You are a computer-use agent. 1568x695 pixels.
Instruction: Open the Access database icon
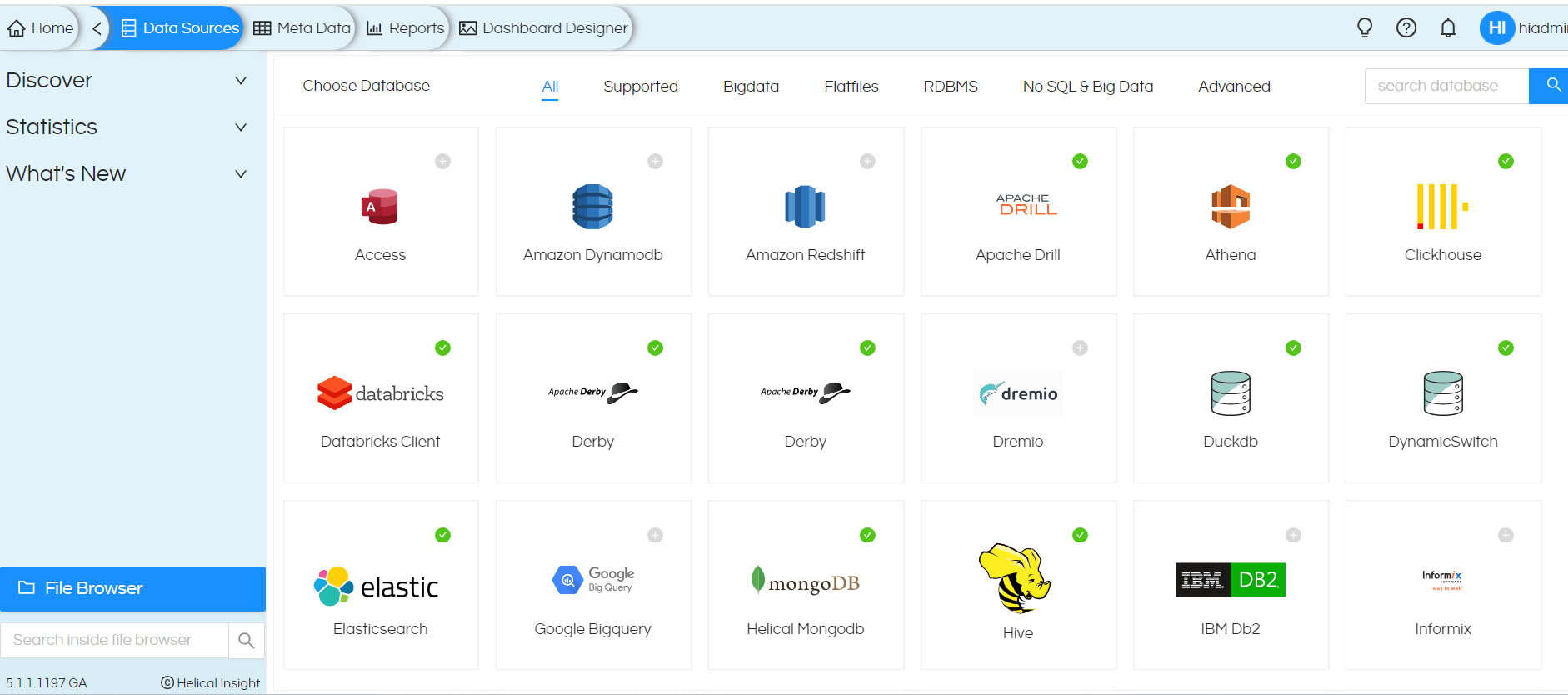coord(380,207)
